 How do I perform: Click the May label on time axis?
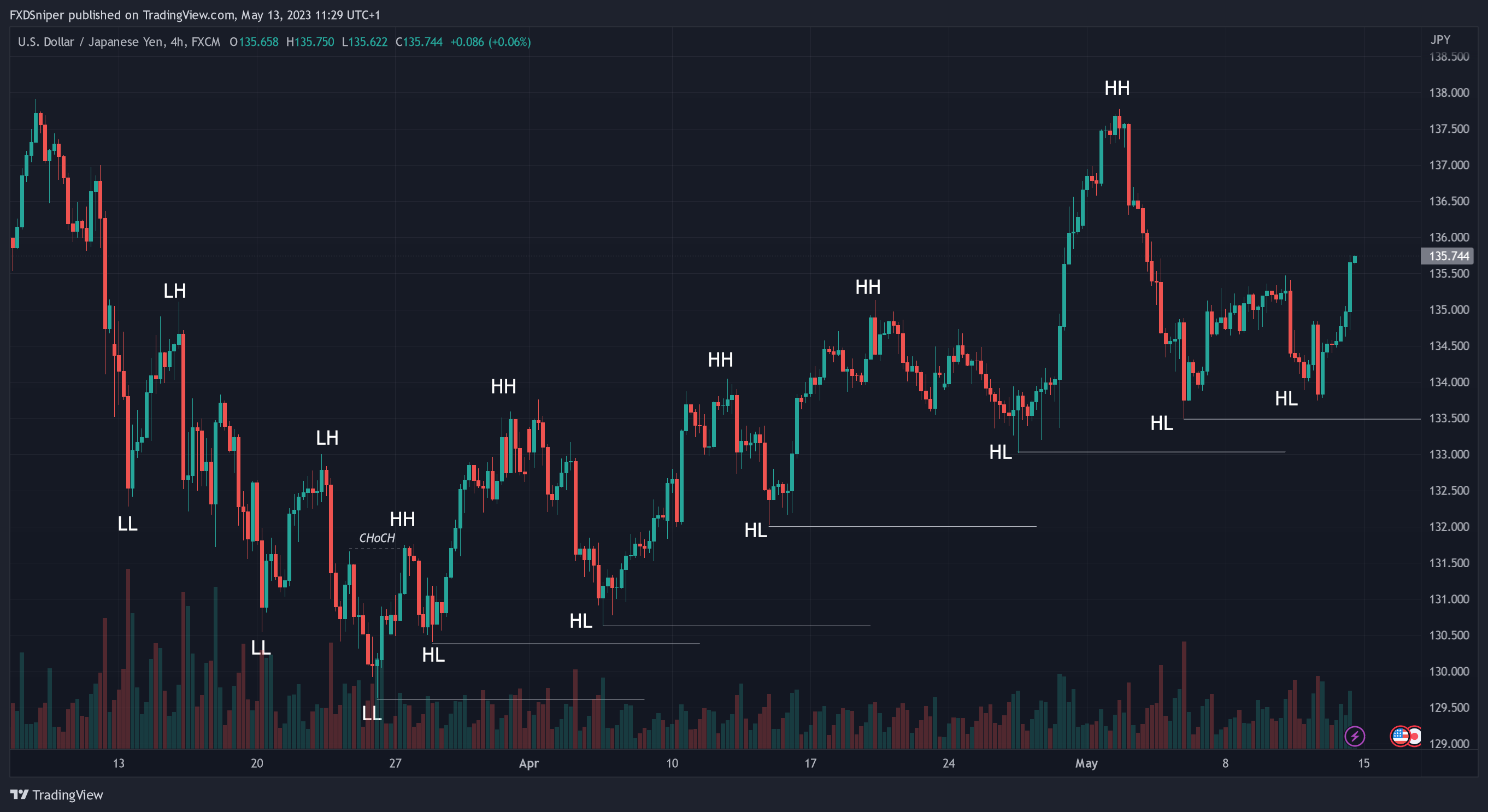(1086, 763)
